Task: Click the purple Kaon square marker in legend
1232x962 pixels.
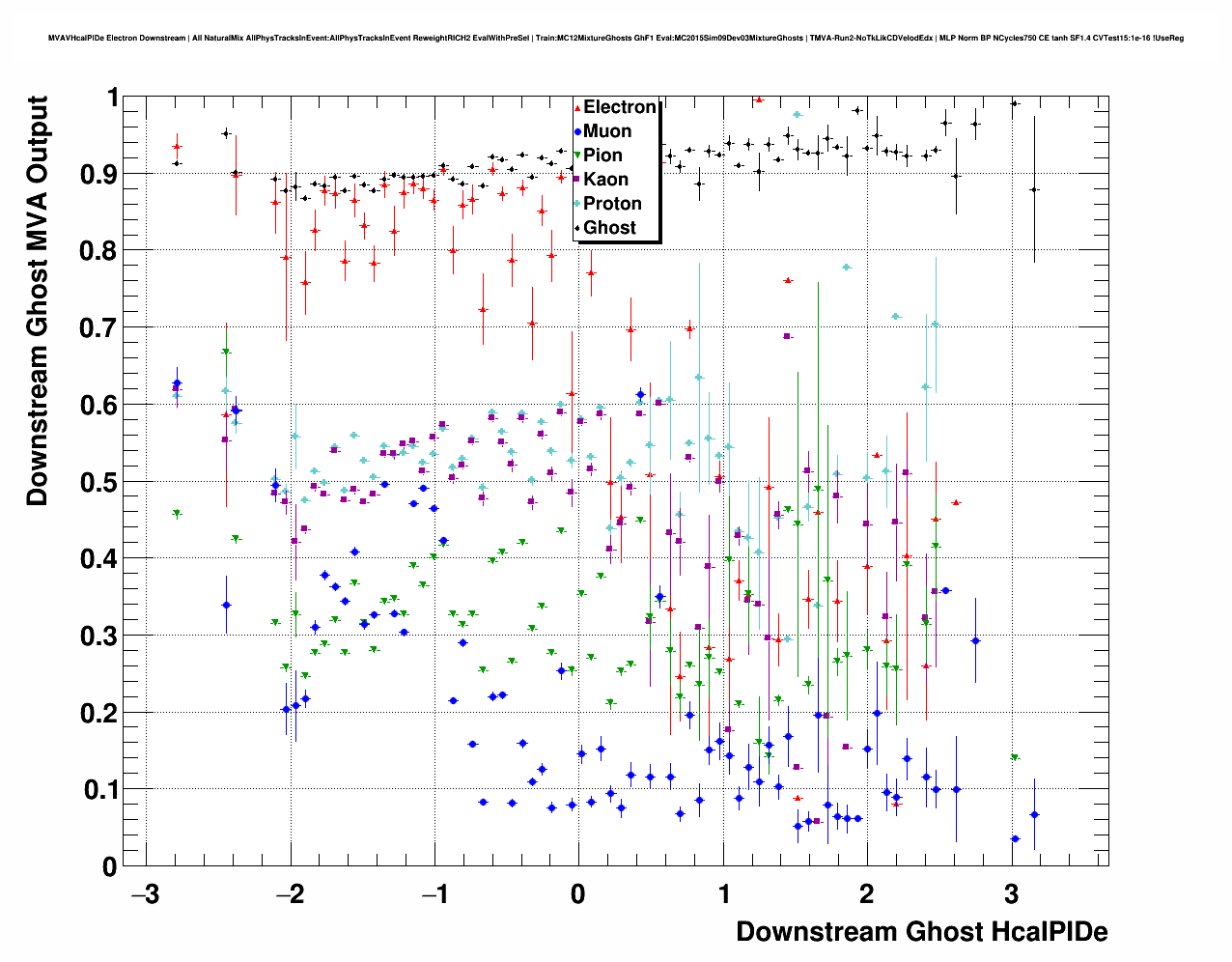Action: [x=577, y=181]
